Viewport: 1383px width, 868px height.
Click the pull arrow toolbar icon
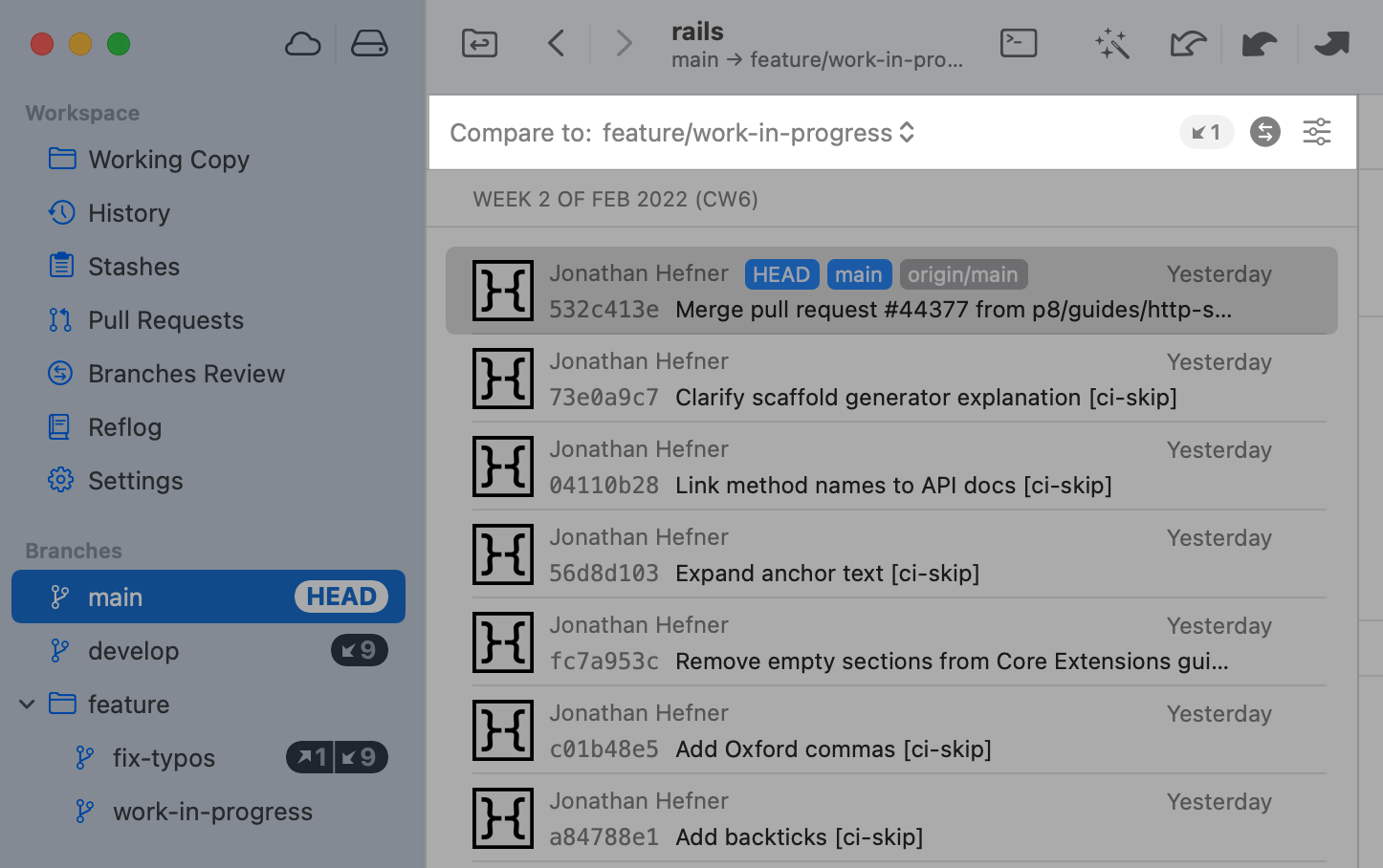1259,44
